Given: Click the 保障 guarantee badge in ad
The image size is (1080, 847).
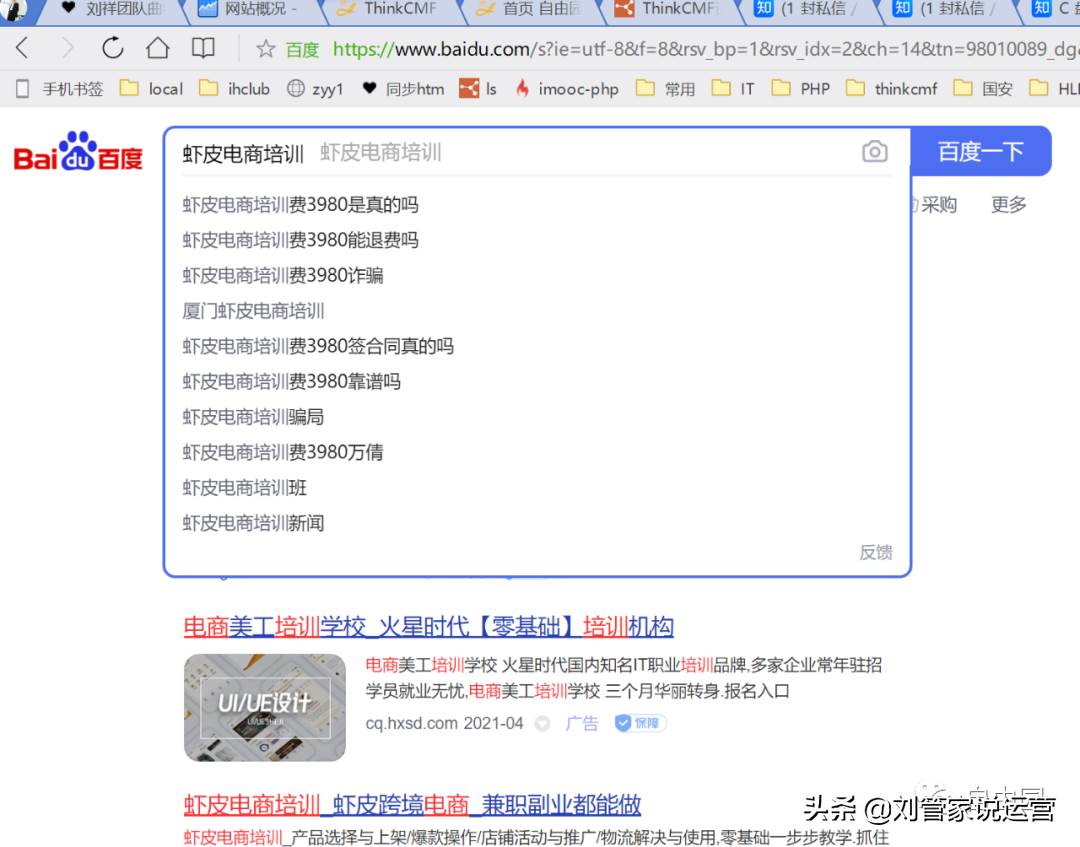Looking at the screenshot, I should [641, 723].
